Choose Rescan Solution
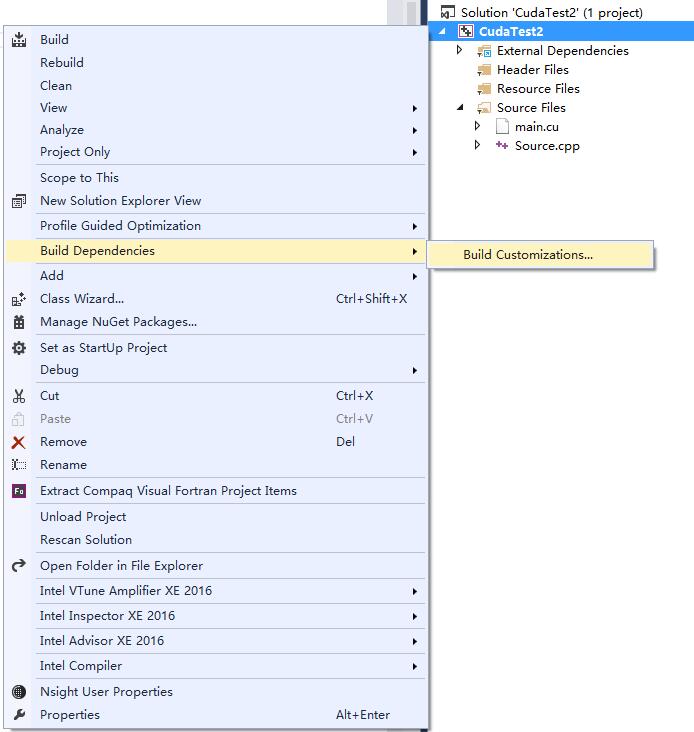The image size is (694, 732). coord(216,540)
